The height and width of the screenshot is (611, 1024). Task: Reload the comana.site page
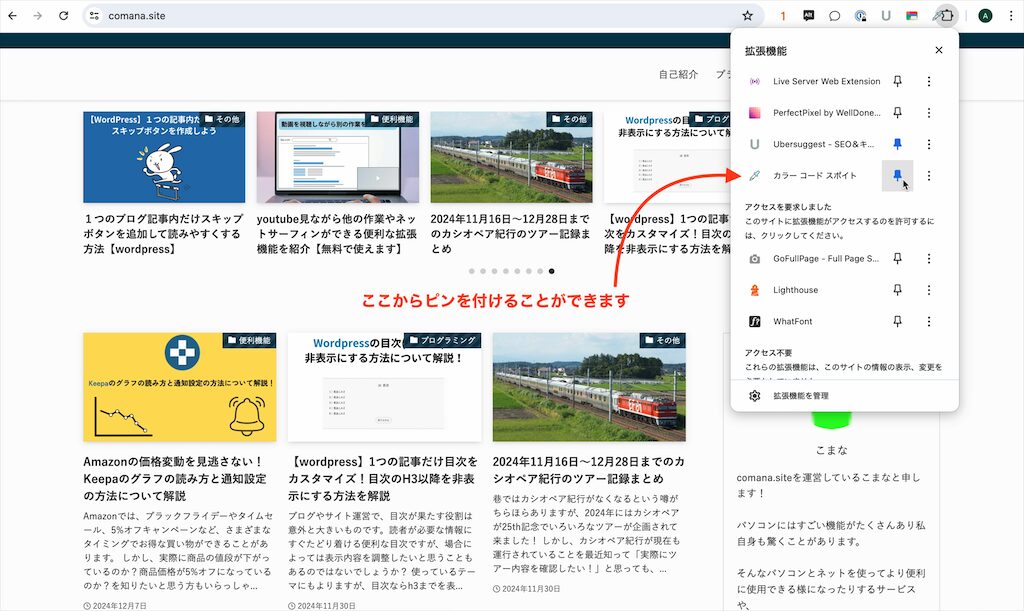63,16
